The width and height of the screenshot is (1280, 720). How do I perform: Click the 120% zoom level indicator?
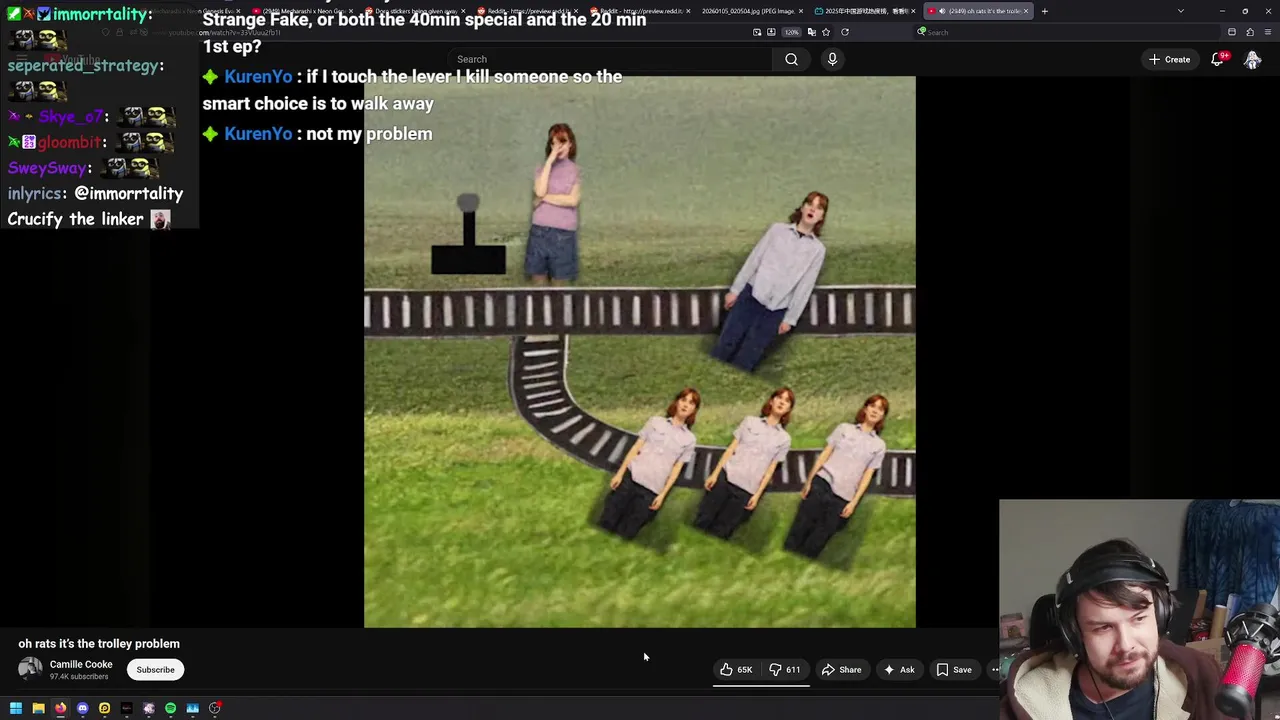[x=791, y=32]
